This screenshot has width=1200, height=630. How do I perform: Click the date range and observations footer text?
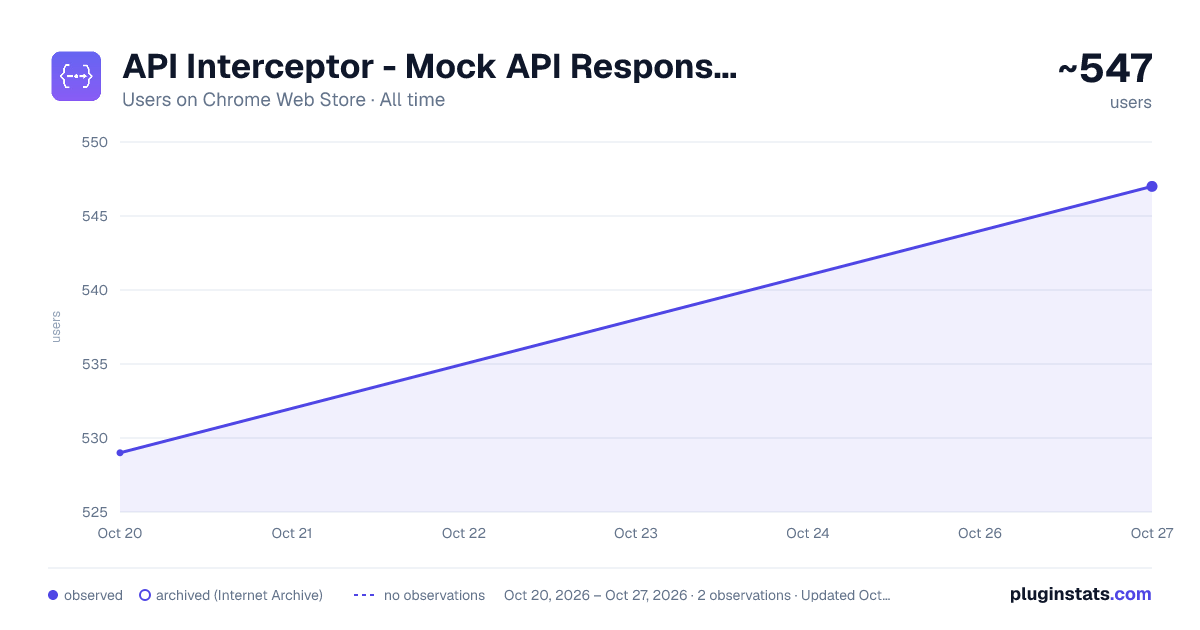(697, 595)
